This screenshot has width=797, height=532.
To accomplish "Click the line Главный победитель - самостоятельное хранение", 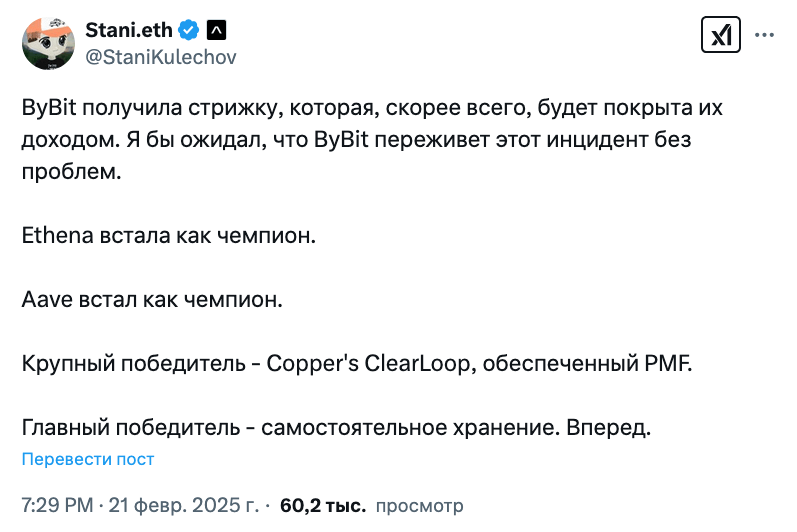I will click(291, 427).
